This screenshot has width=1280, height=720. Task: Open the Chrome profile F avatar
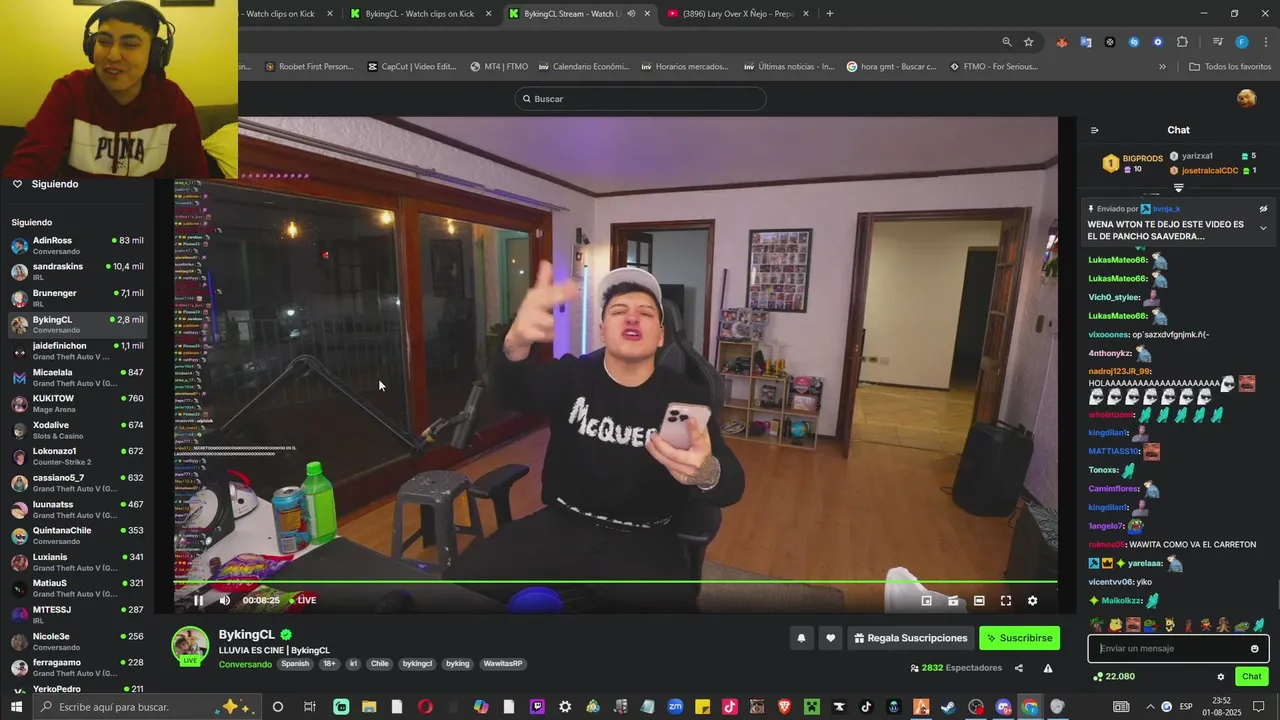pos(1242,42)
